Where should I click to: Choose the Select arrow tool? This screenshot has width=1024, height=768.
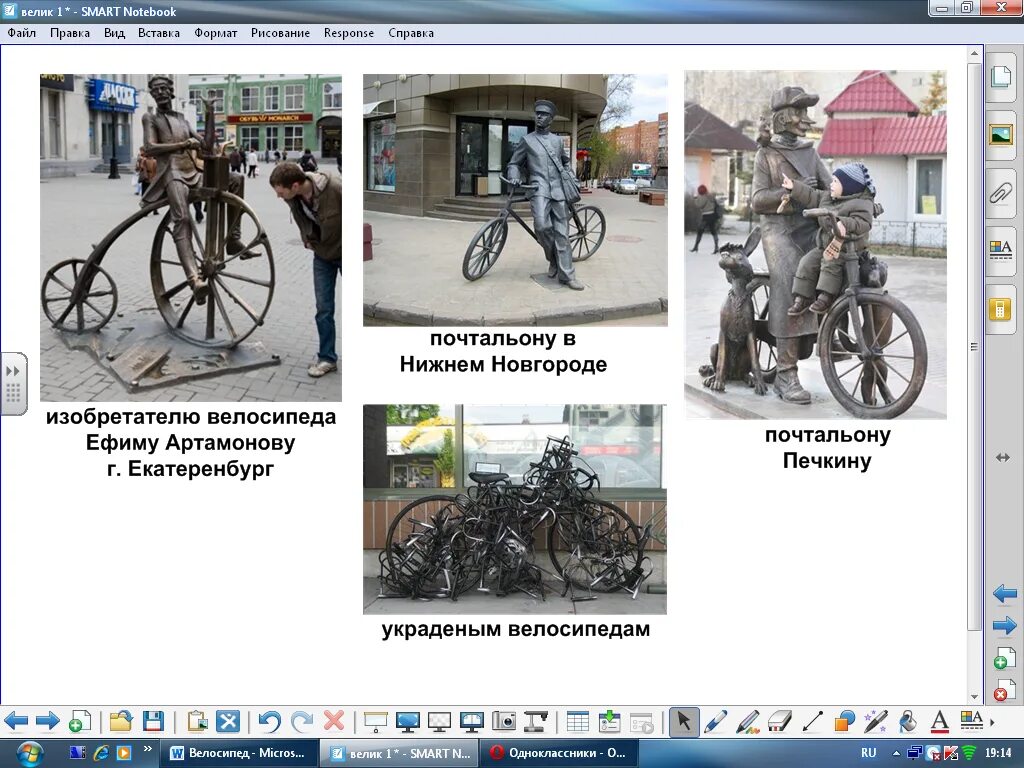pyautogui.click(x=684, y=722)
